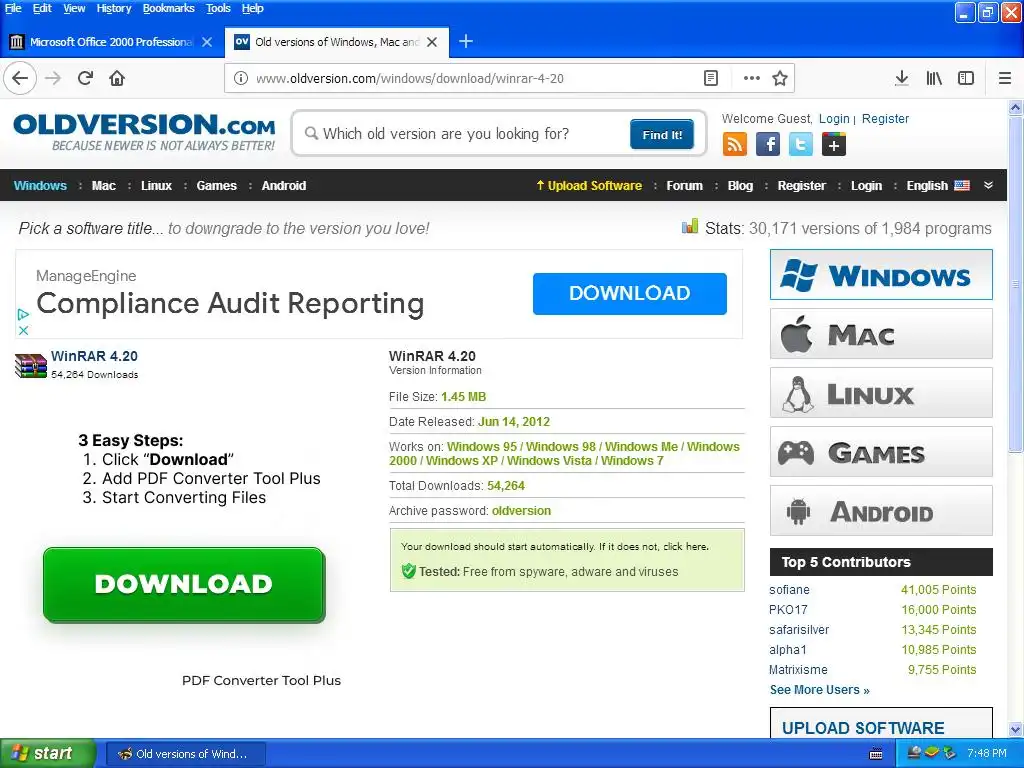1024x768 pixels.
Task: Open the Forum link
Action: (684, 185)
